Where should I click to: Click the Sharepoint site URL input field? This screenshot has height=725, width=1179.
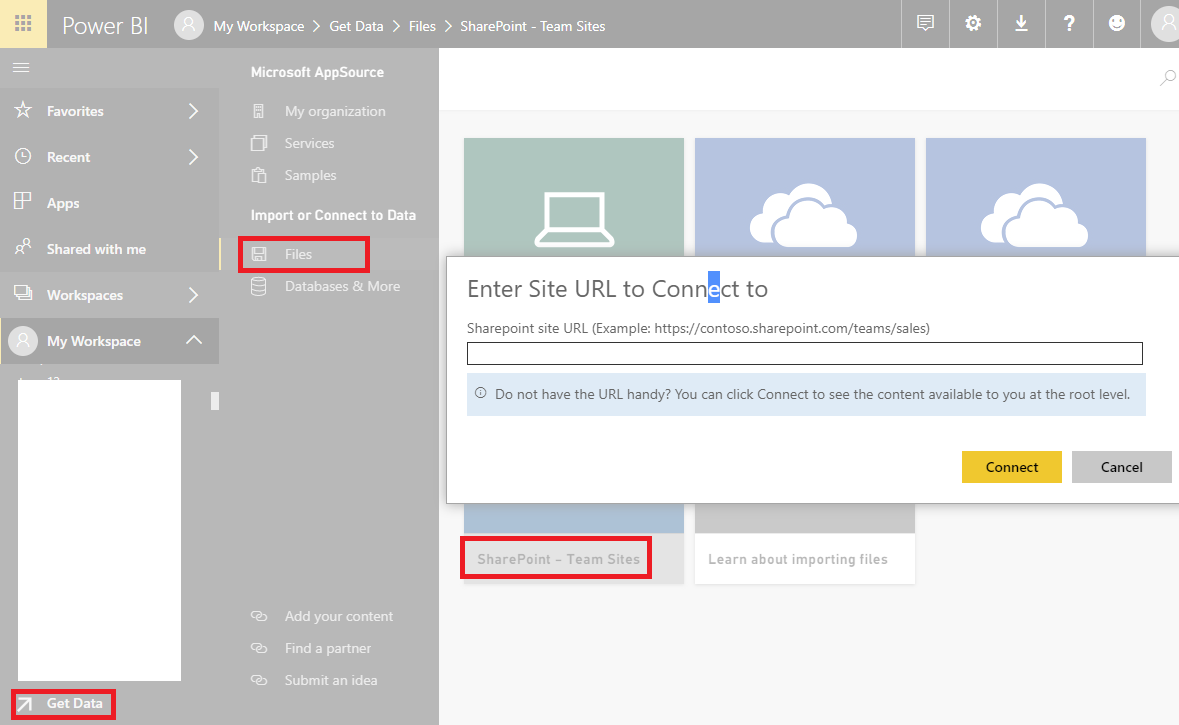[805, 353]
